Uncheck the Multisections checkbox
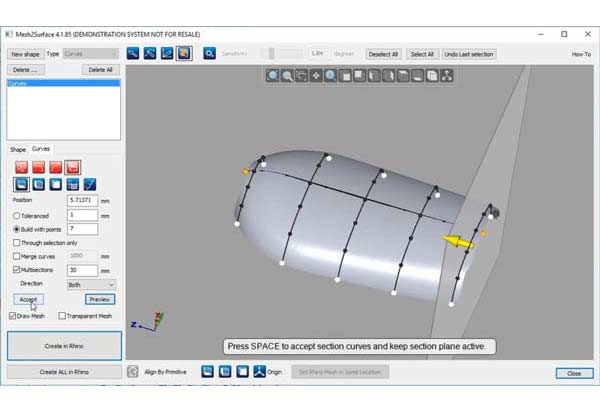The image size is (600, 412). pos(15,270)
